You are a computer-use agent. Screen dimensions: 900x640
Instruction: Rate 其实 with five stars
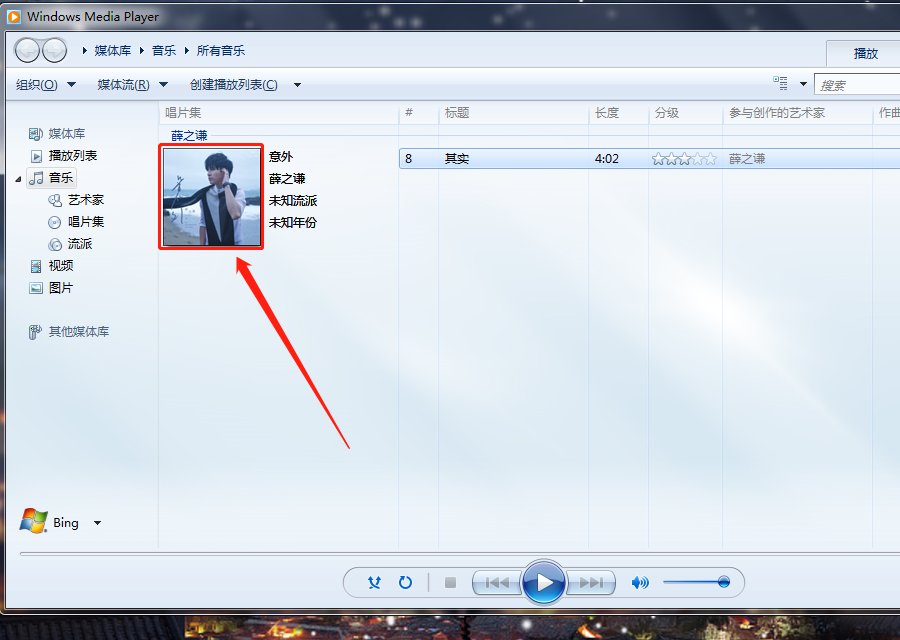(x=710, y=157)
